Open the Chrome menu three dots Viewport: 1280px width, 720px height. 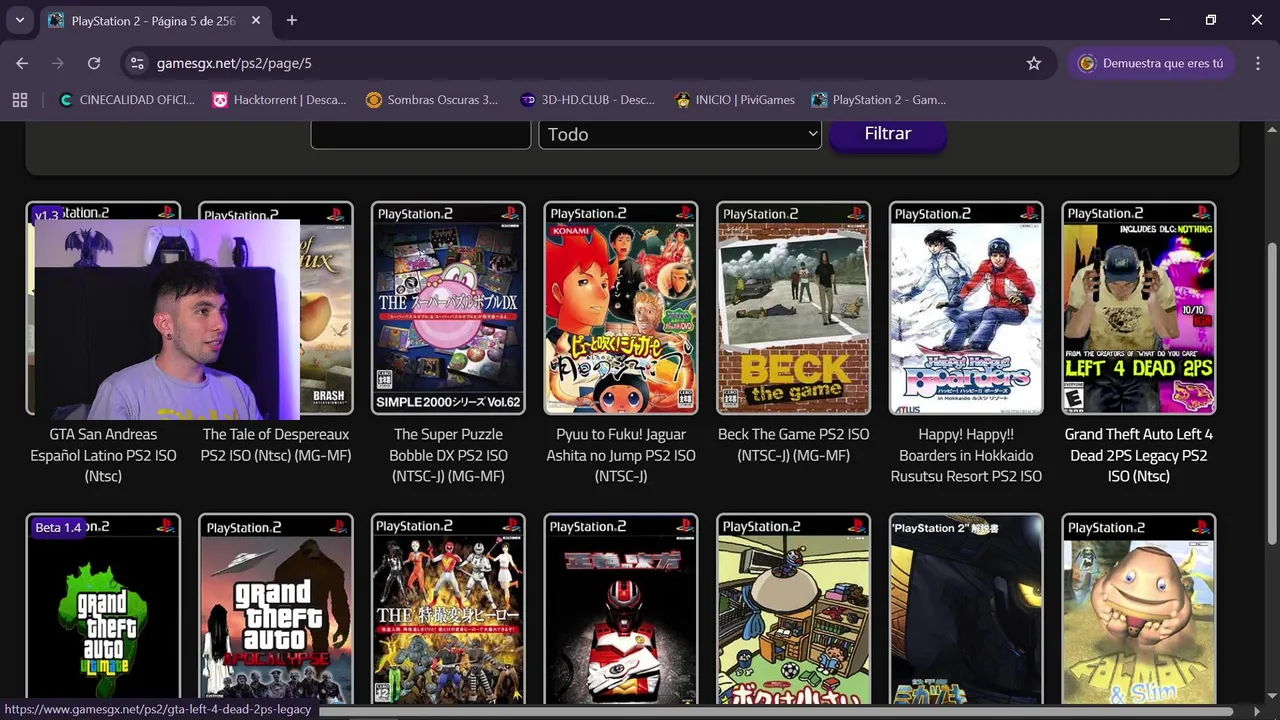(x=1257, y=63)
